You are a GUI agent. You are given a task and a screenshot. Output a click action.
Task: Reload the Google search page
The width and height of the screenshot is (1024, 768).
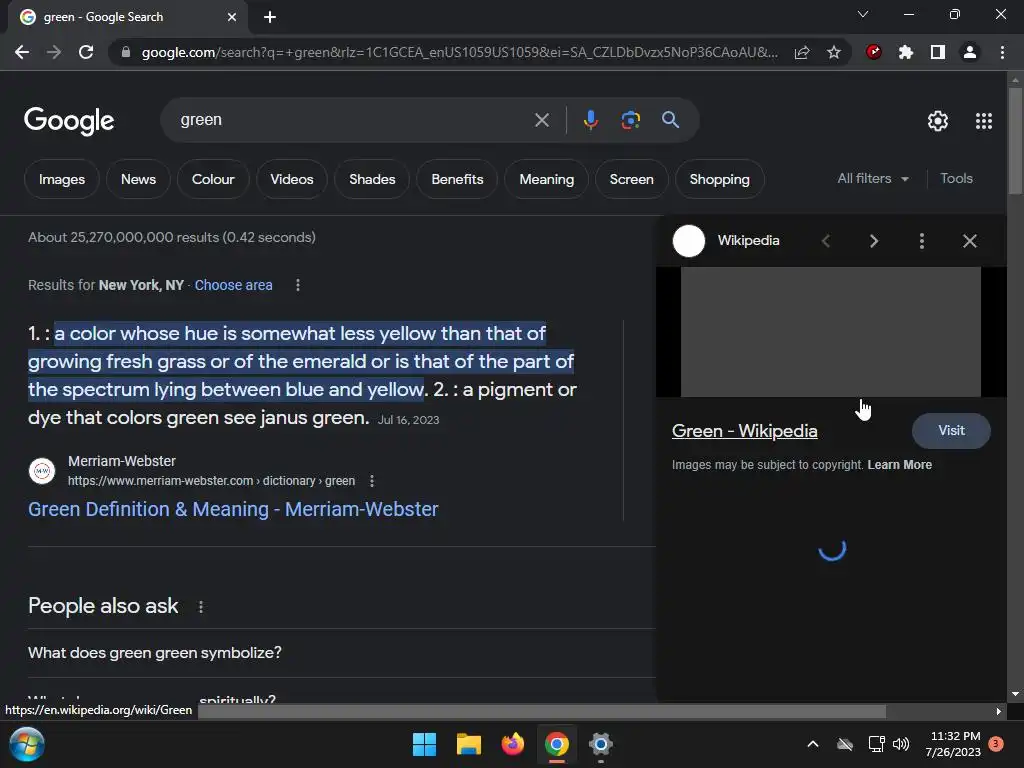click(86, 52)
